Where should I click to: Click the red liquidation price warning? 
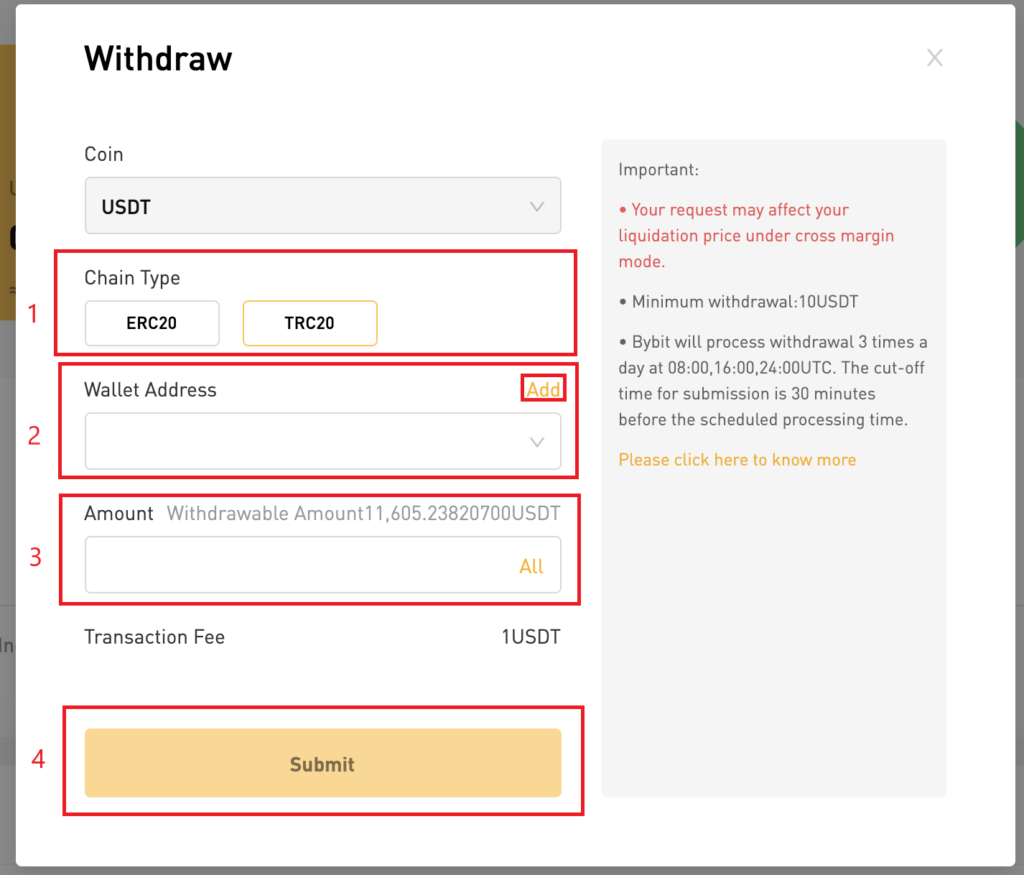[x=755, y=236]
